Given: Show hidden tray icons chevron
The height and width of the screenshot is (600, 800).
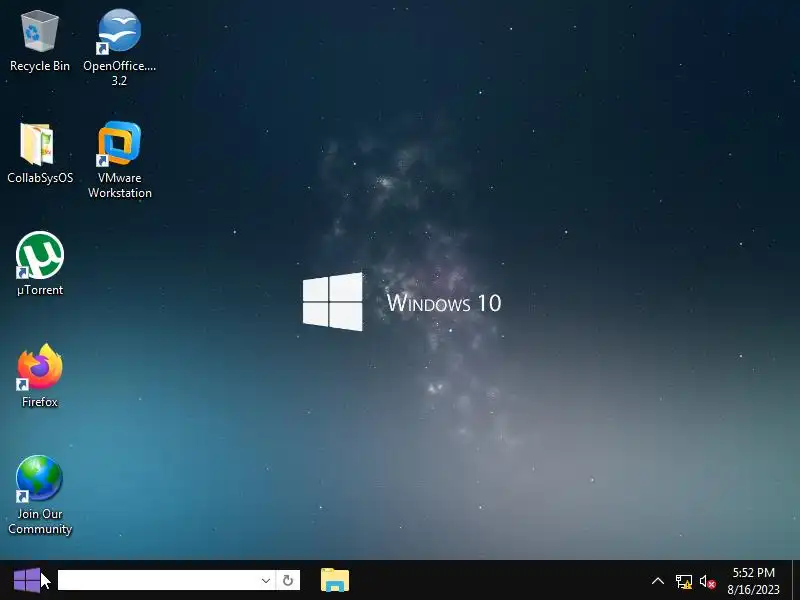Looking at the screenshot, I should pos(658,581).
